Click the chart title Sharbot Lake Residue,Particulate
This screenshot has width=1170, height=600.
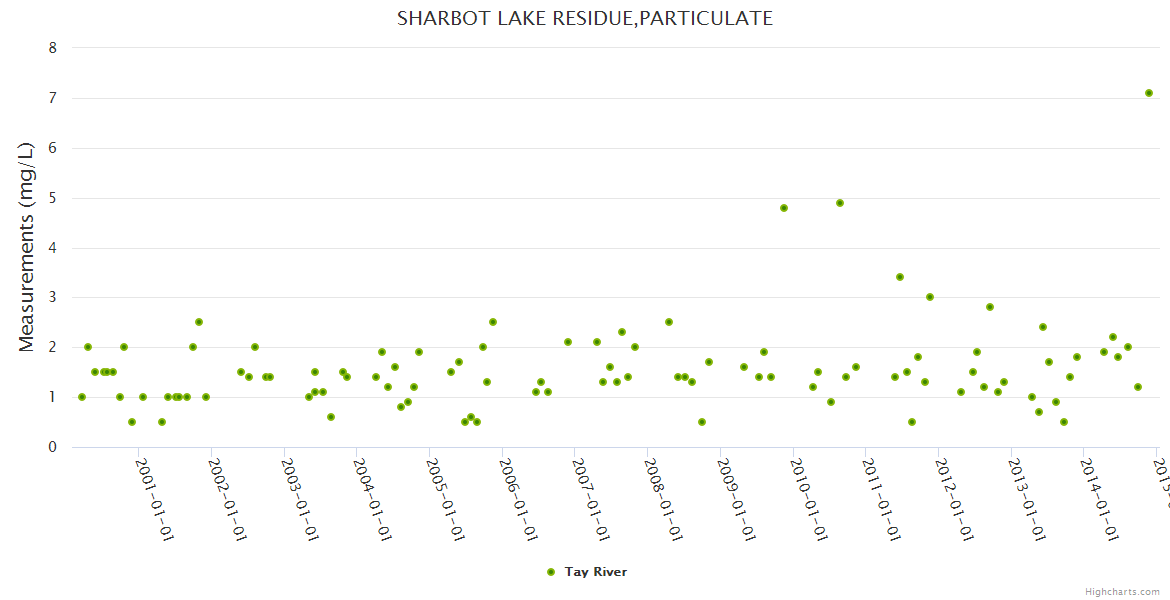coord(584,18)
